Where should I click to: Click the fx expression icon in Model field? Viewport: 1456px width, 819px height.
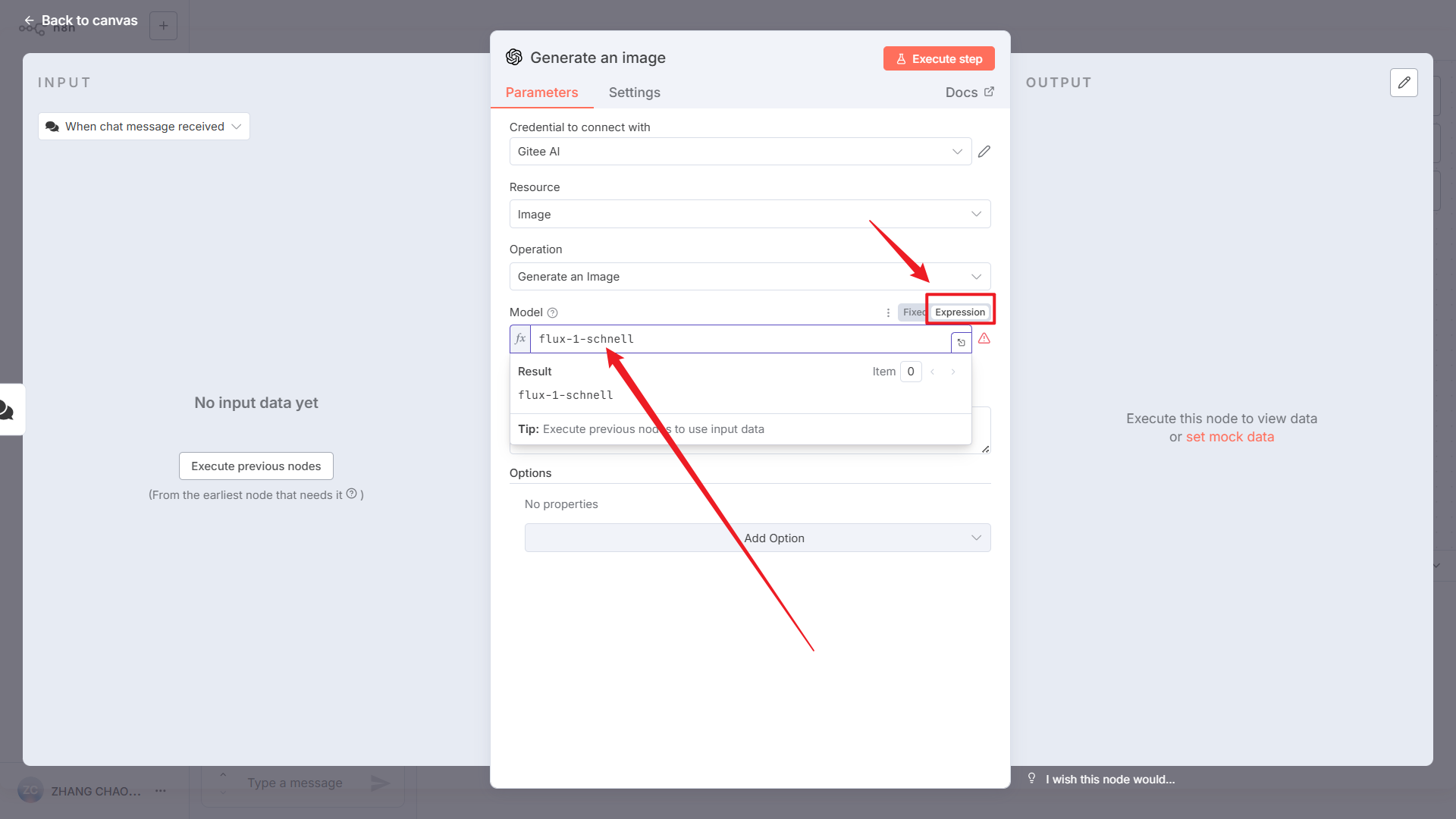point(520,339)
